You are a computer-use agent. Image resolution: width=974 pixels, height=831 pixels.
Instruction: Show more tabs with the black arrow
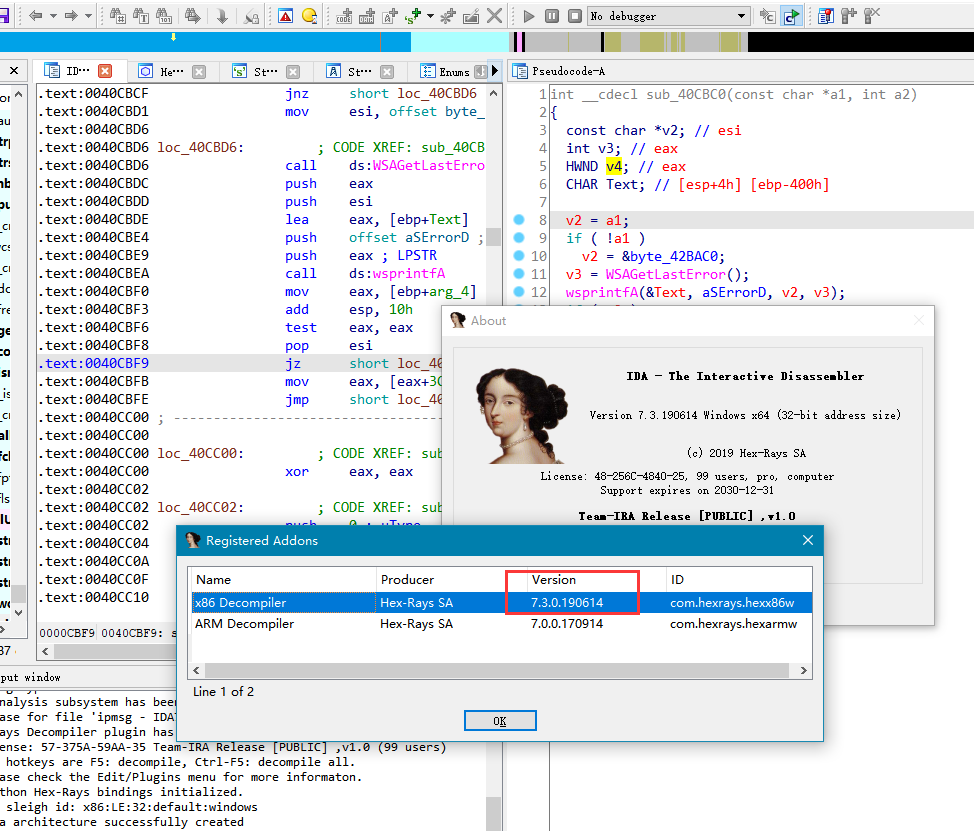pos(494,71)
